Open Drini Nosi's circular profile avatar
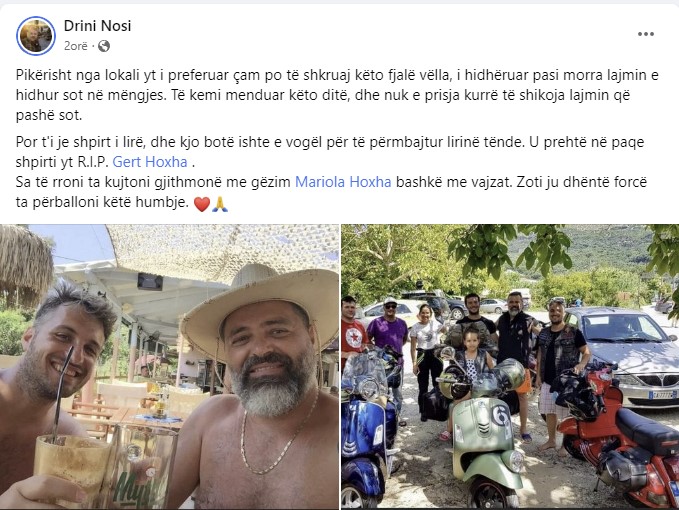The image size is (679, 510). tap(36, 36)
